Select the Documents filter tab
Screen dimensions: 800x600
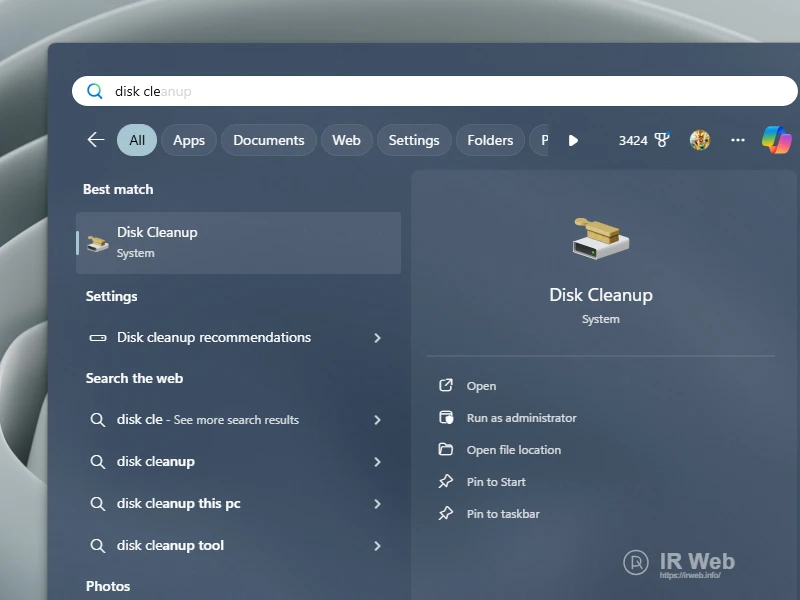tap(268, 140)
